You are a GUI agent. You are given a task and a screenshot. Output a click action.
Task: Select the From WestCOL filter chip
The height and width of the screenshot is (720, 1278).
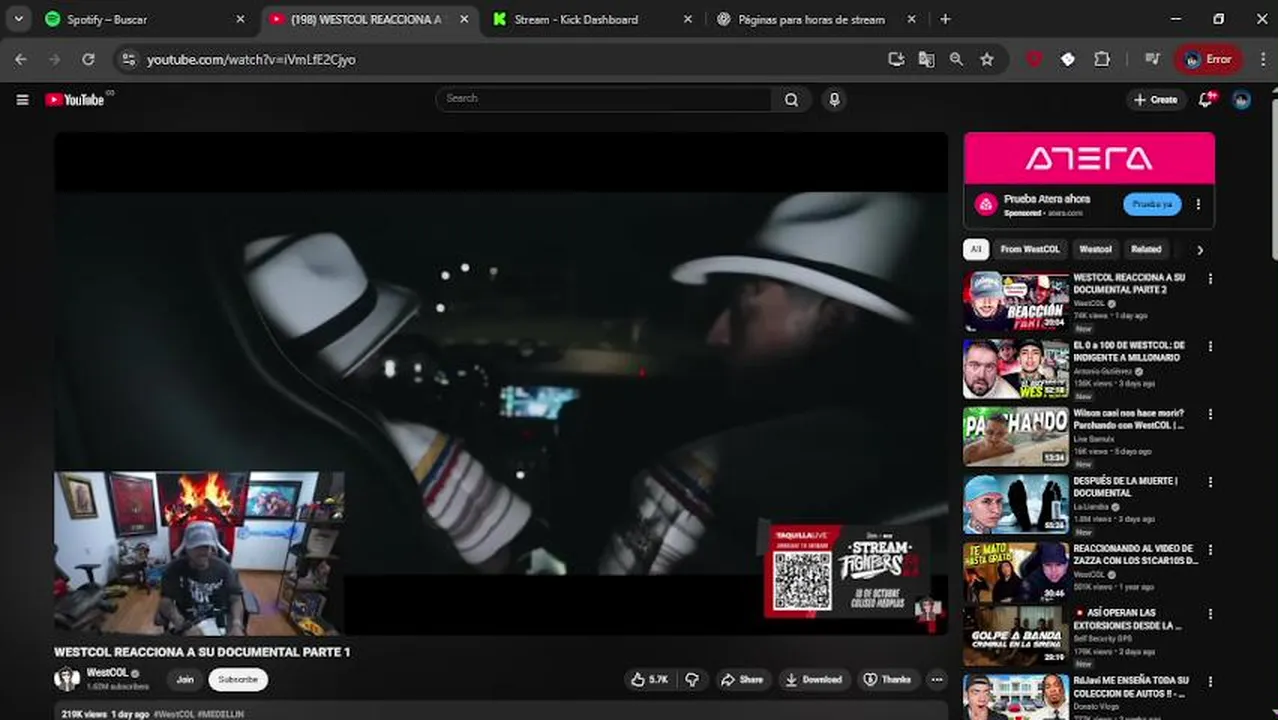pos(1030,249)
